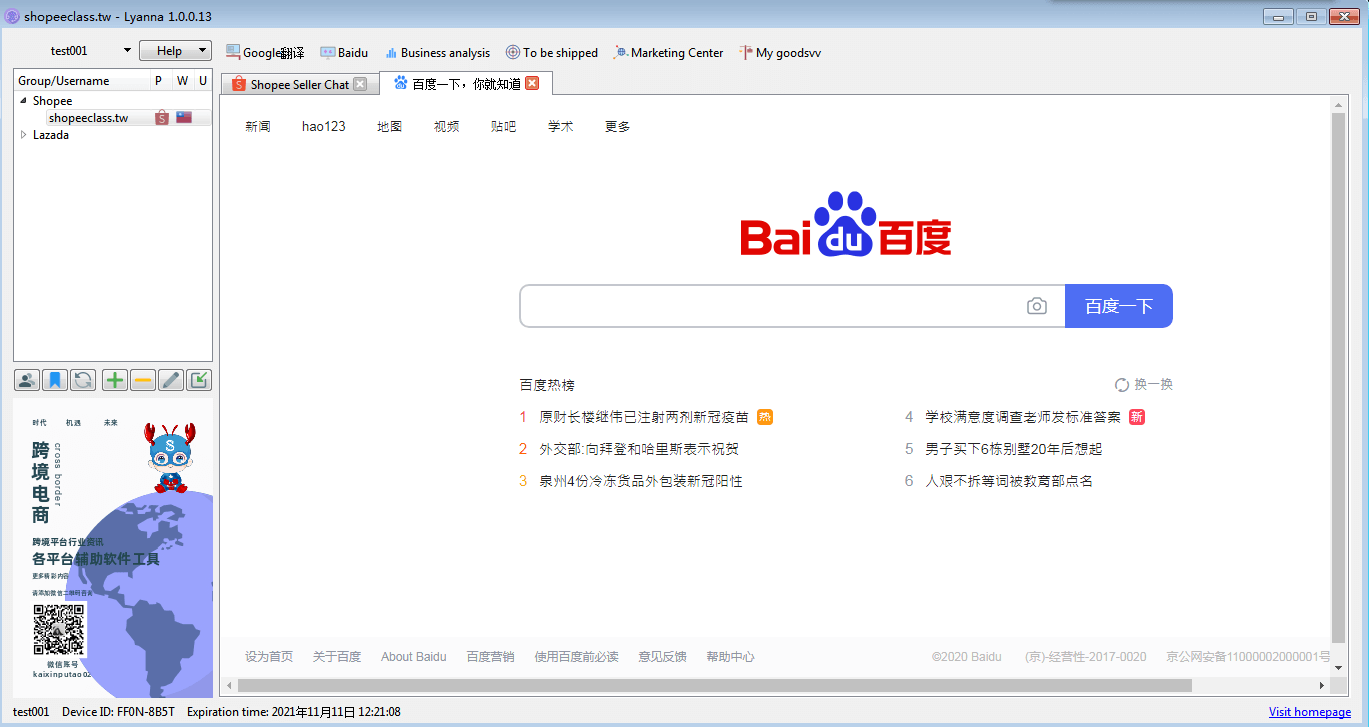Click the Shopee bag icon beside shopeeclass.tw
Screen dimensions: 1369x727
tap(161, 118)
